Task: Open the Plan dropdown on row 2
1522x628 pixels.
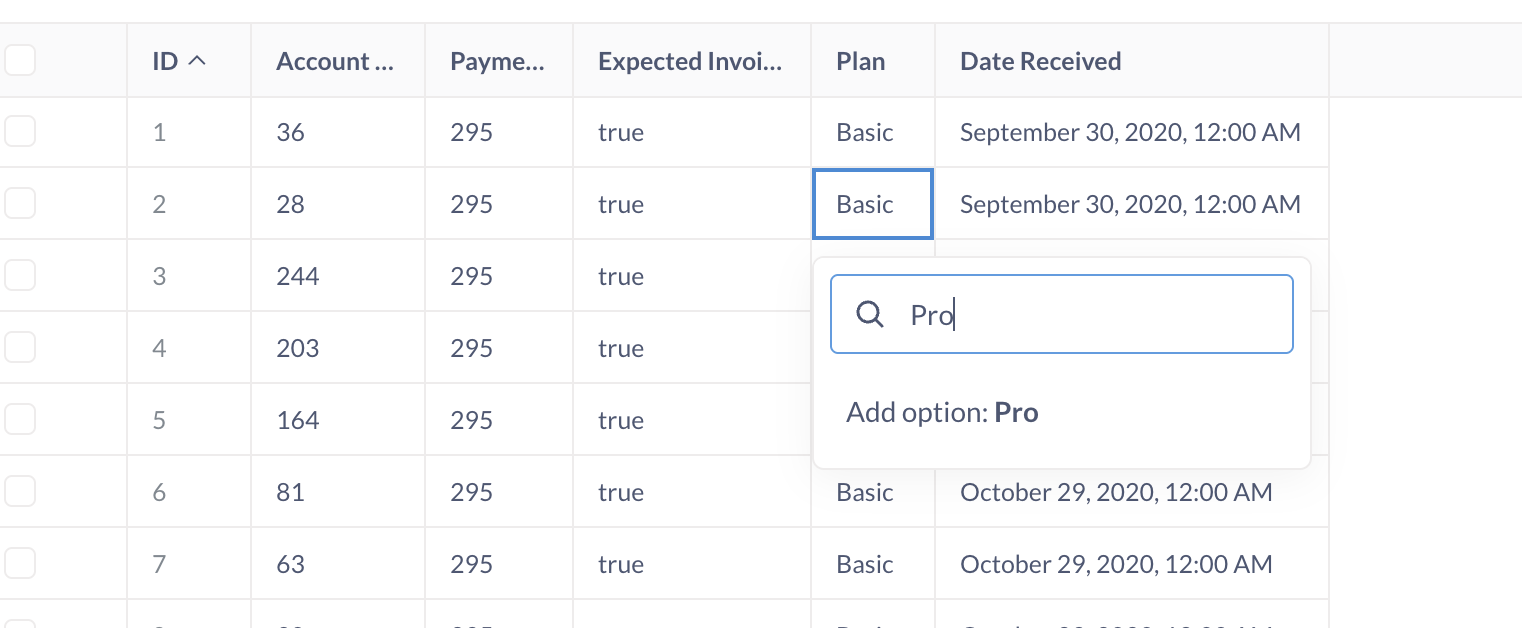Action: click(x=872, y=203)
